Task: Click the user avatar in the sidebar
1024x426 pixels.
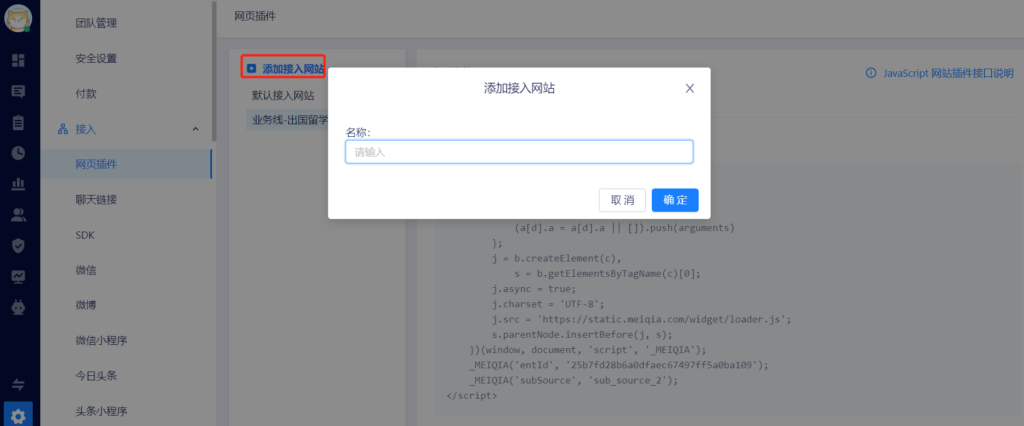Action: pyautogui.click(x=18, y=18)
